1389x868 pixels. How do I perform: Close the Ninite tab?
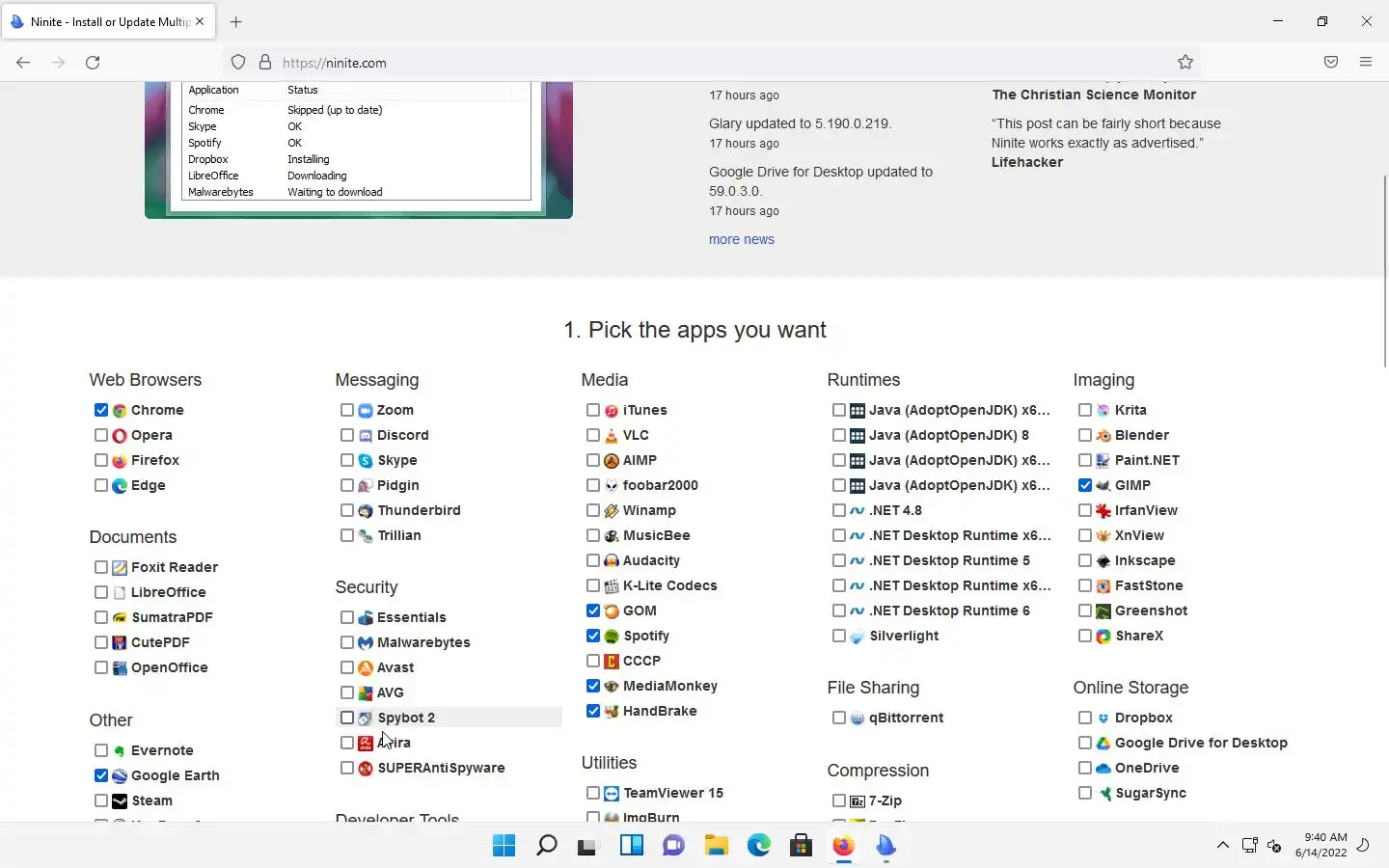[200, 21]
